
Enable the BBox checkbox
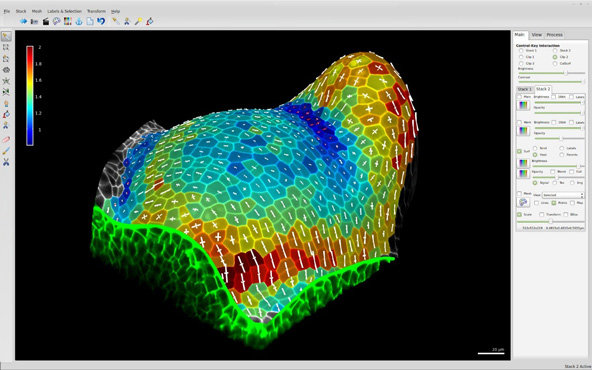point(566,214)
